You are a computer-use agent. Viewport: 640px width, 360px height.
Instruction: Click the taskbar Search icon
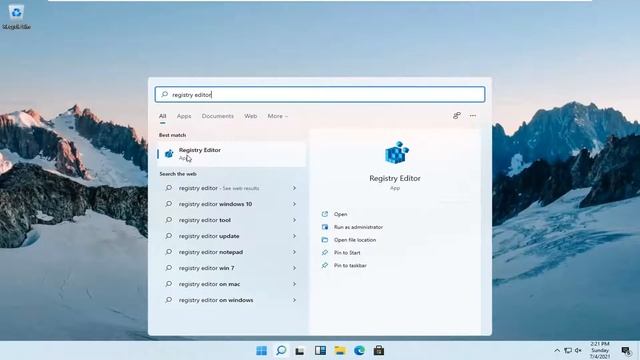[281, 350]
